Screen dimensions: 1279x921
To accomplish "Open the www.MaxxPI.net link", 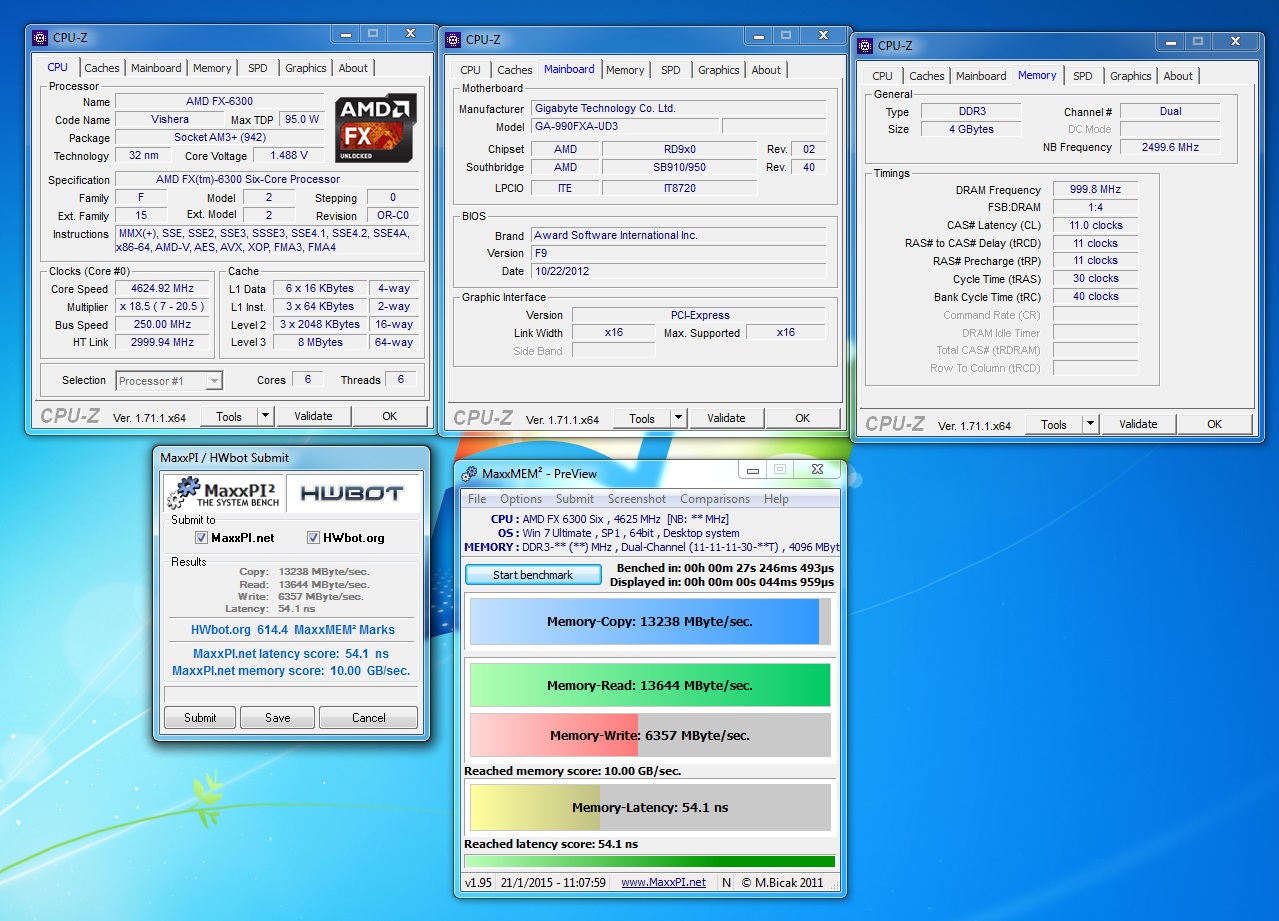I will (663, 883).
